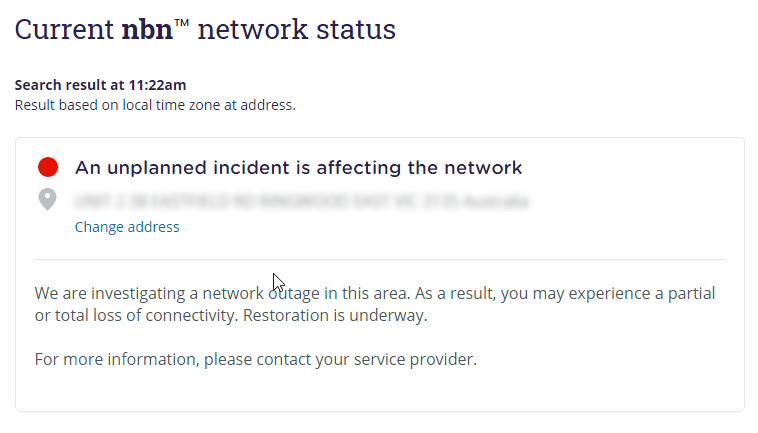The height and width of the screenshot is (433, 758).
Task: Click the words network outage in message
Action: pos(261,293)
